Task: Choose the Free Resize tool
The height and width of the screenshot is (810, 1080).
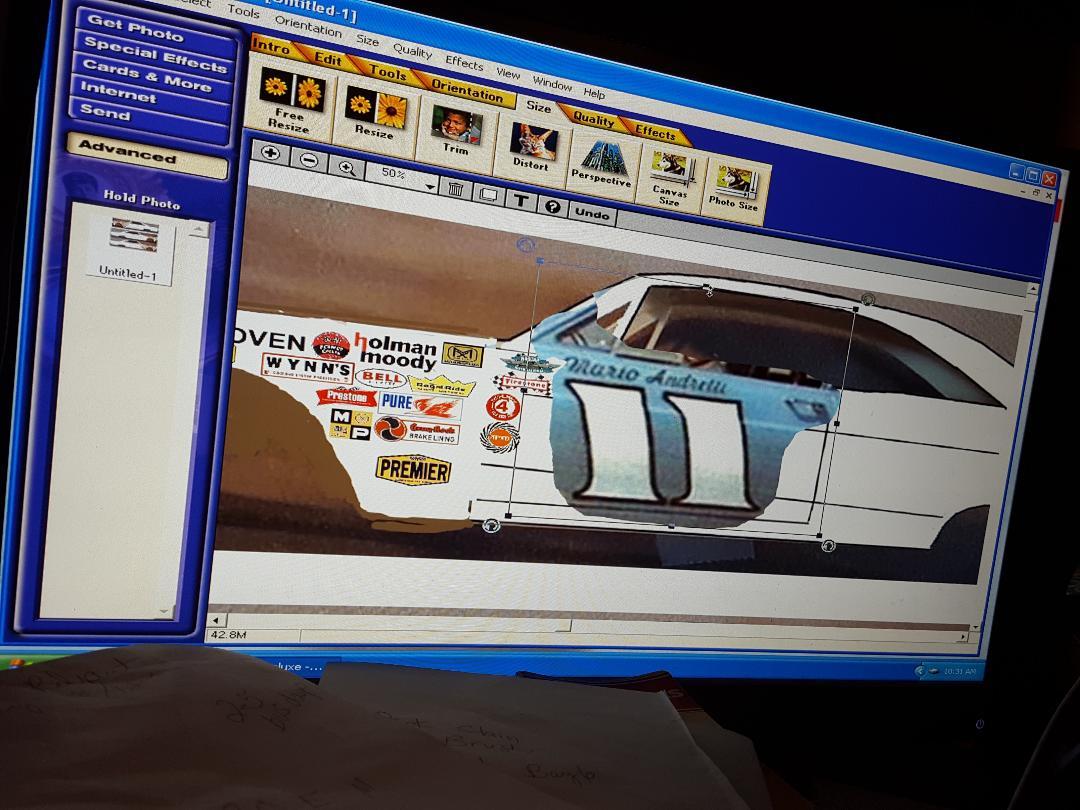Action: pyautogui.click(x=291, y=99)
